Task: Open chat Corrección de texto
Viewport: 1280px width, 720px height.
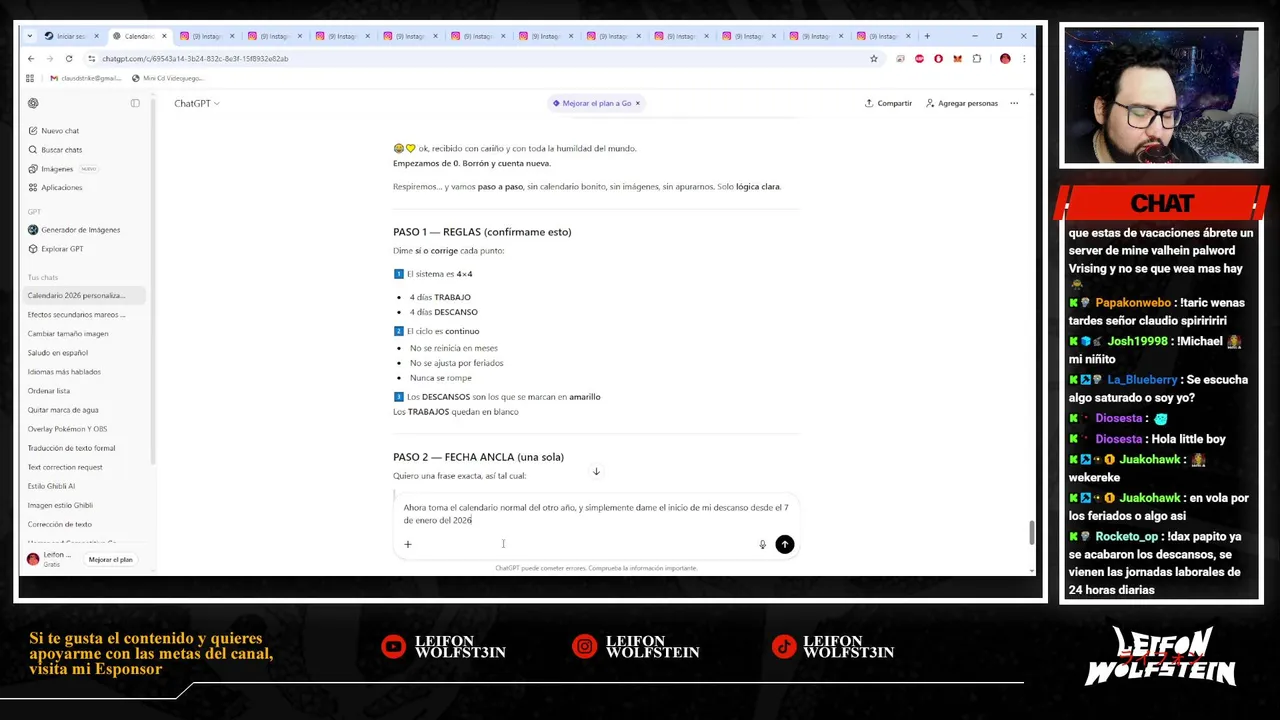Action: click(85, 524)
